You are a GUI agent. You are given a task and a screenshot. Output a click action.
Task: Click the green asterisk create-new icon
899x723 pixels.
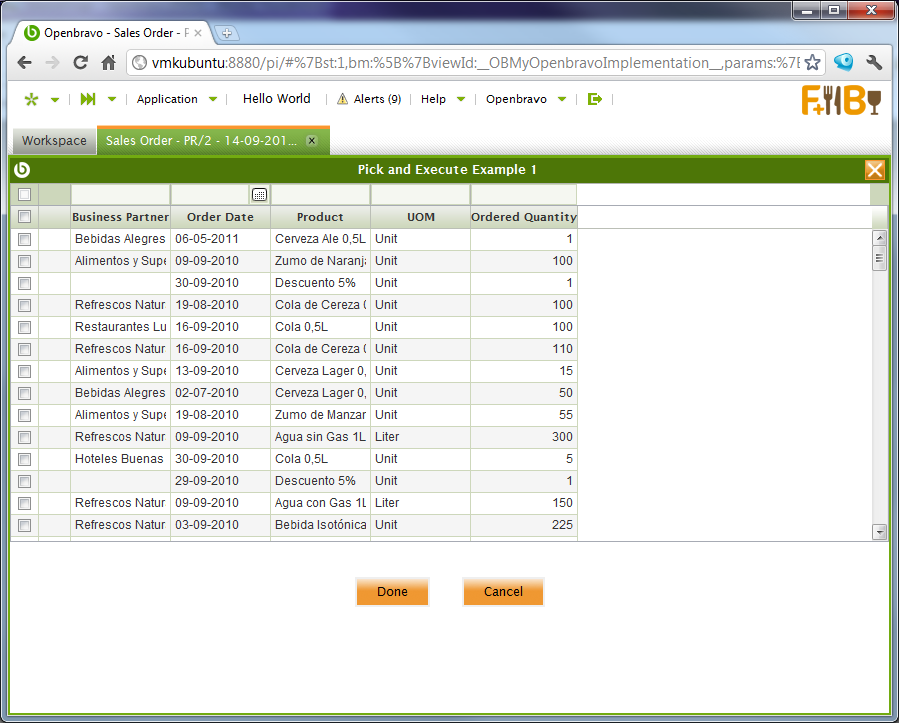(31, 99)
